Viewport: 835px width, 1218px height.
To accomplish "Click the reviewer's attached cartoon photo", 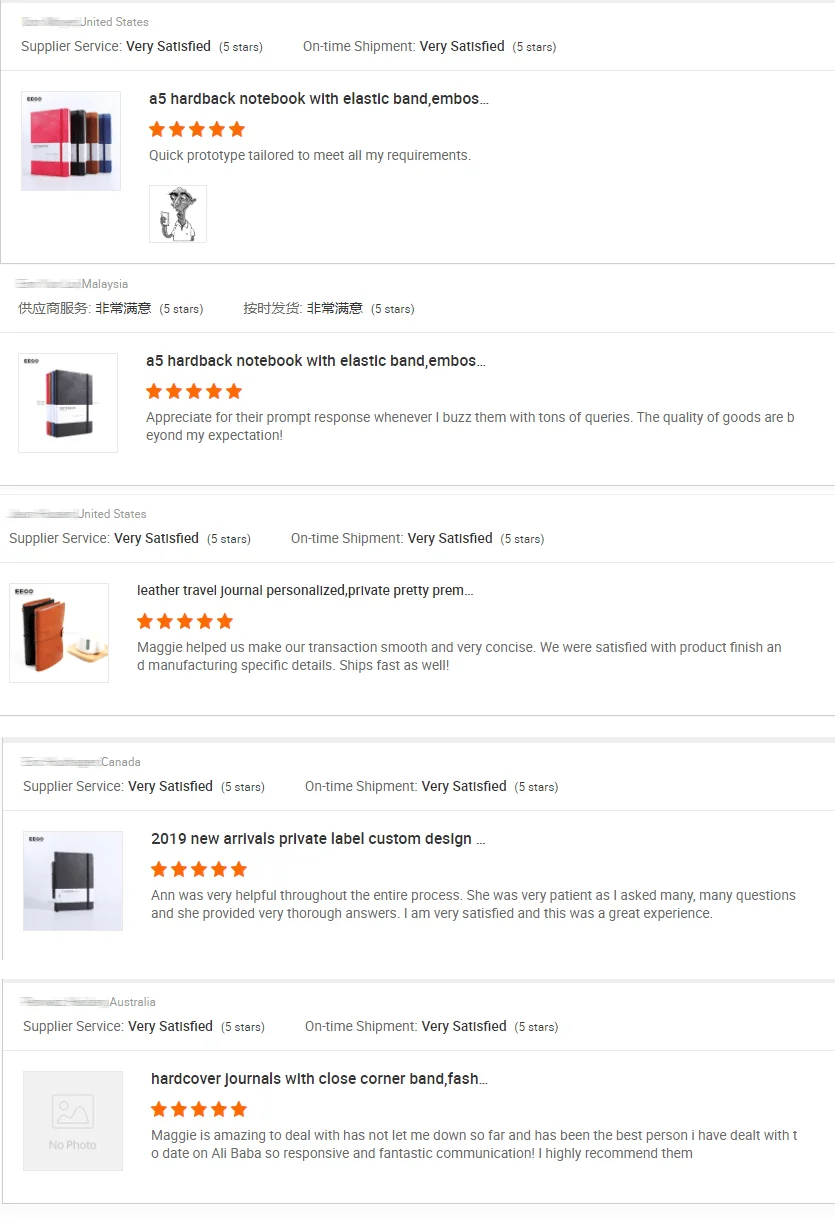I will 178,213.
